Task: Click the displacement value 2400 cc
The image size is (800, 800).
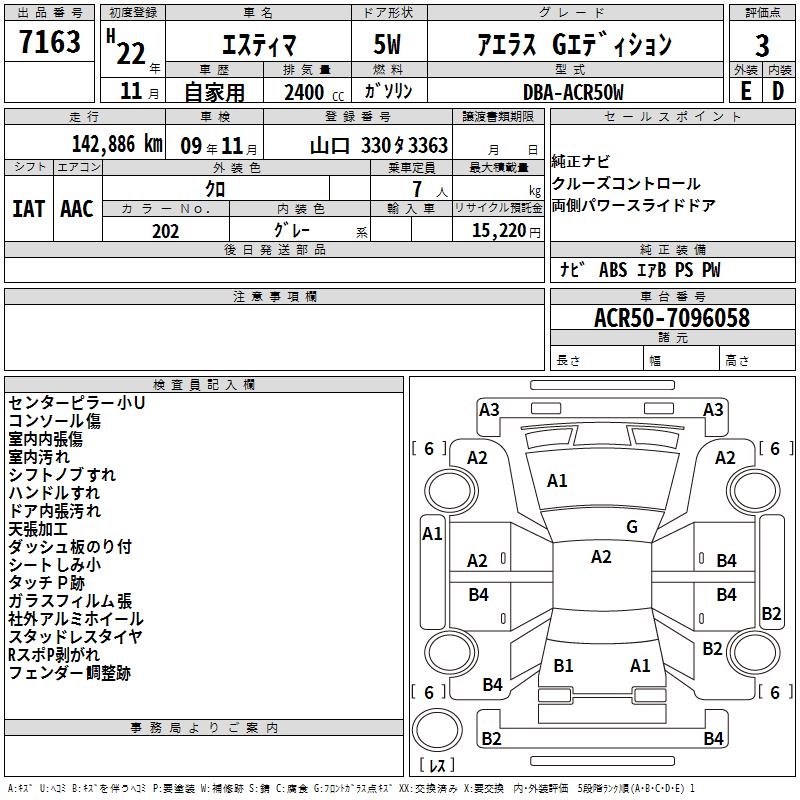Action: tap(314, 92)
